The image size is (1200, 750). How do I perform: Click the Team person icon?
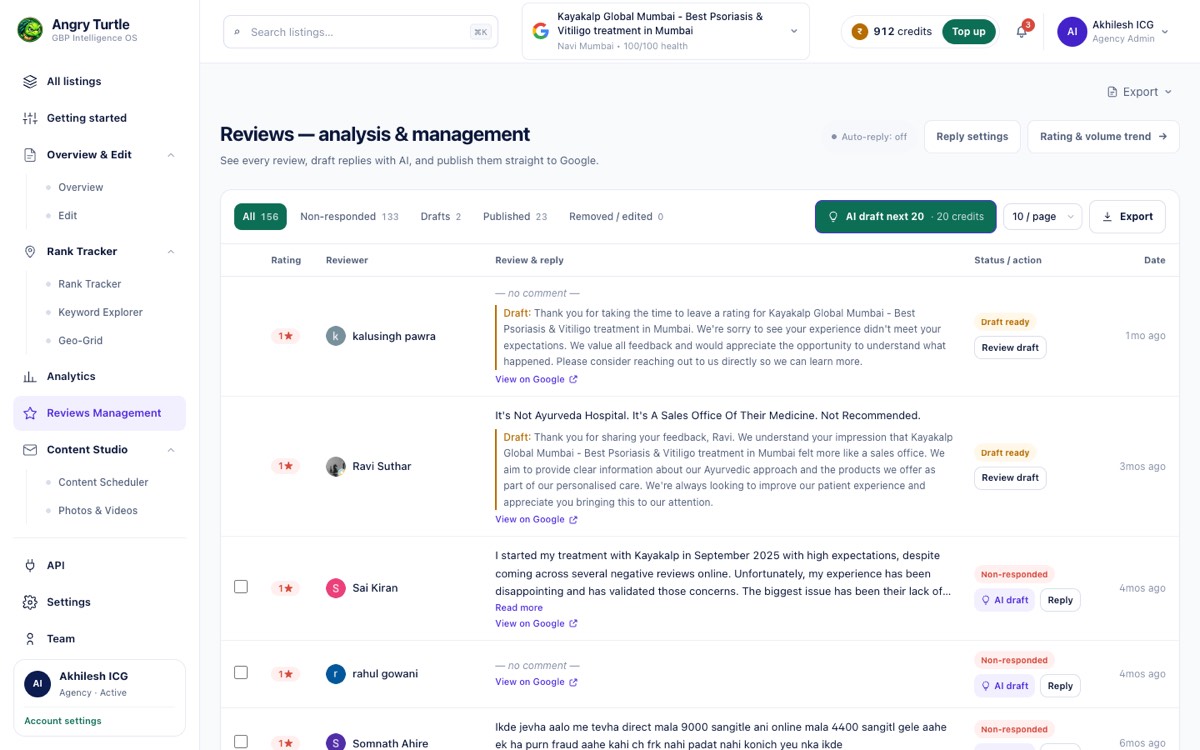point(30,639)
